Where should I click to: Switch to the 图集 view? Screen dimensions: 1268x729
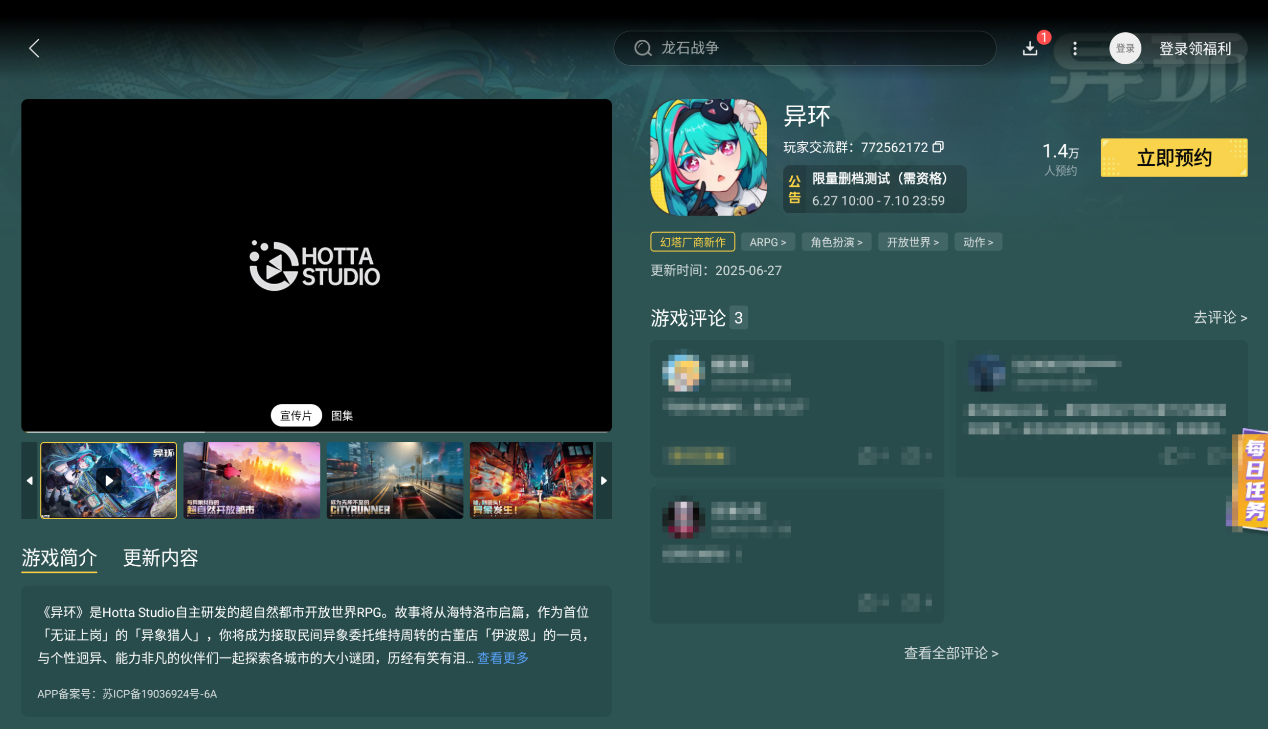pos(341,415)
